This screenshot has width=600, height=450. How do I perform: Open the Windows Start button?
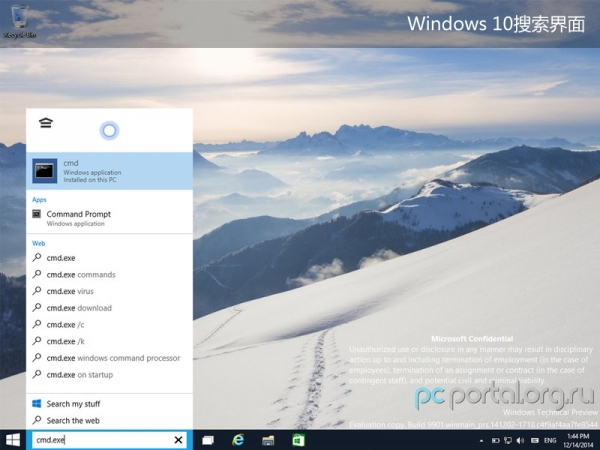pyautogui.click(x=13, y=440)
